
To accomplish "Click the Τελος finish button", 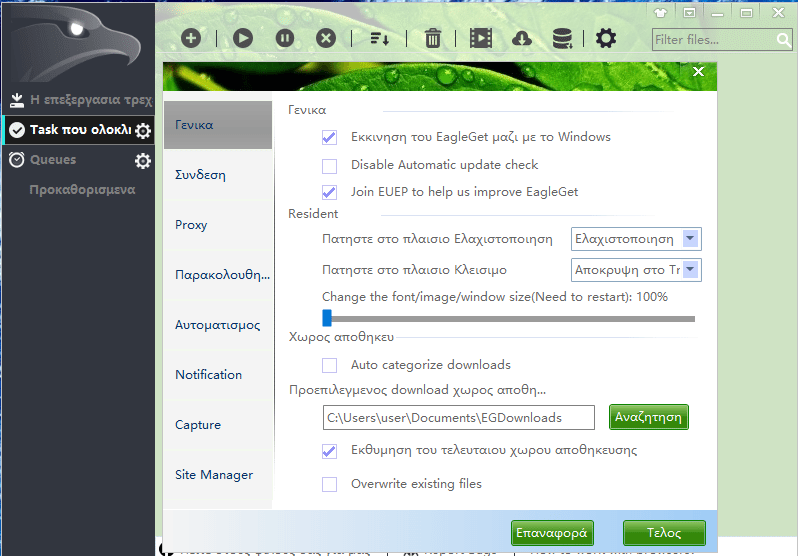I will [x=664, y=533].
